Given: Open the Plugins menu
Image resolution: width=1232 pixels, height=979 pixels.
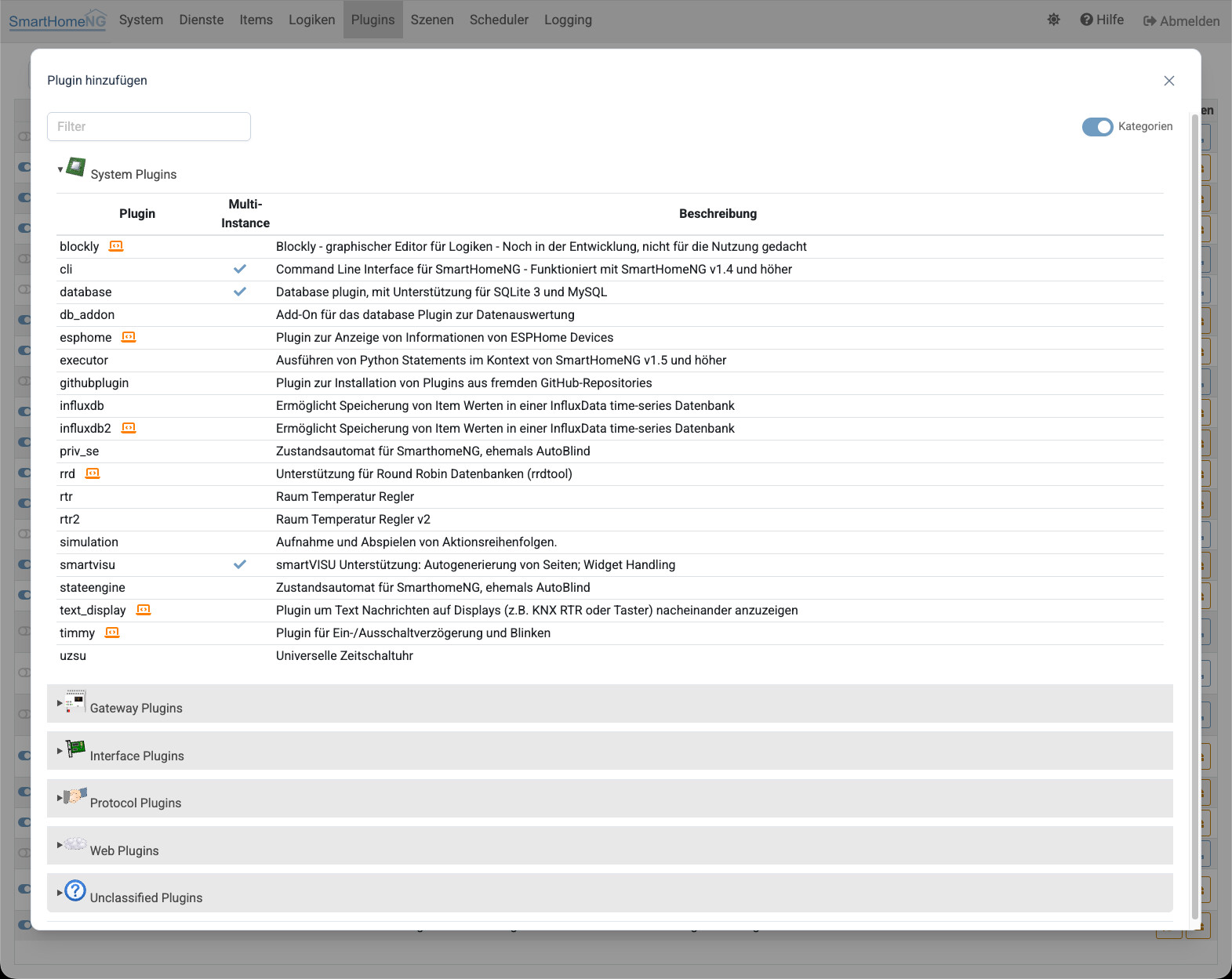Looking at the screenshot, I should (373, 20).
